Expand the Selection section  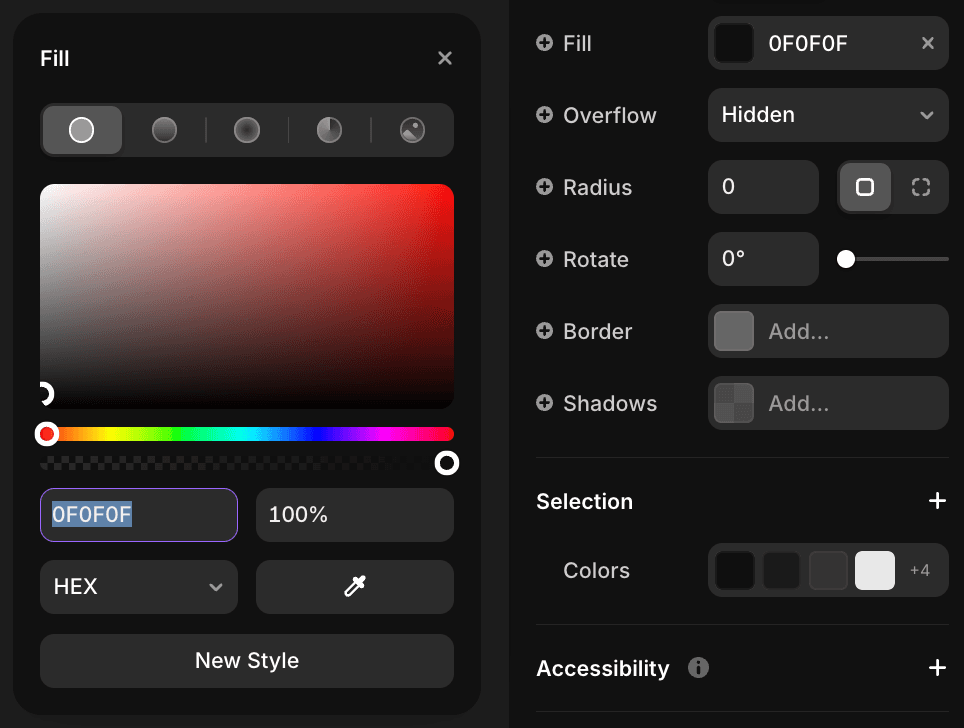pyautogui.click(x=937, y=501)
